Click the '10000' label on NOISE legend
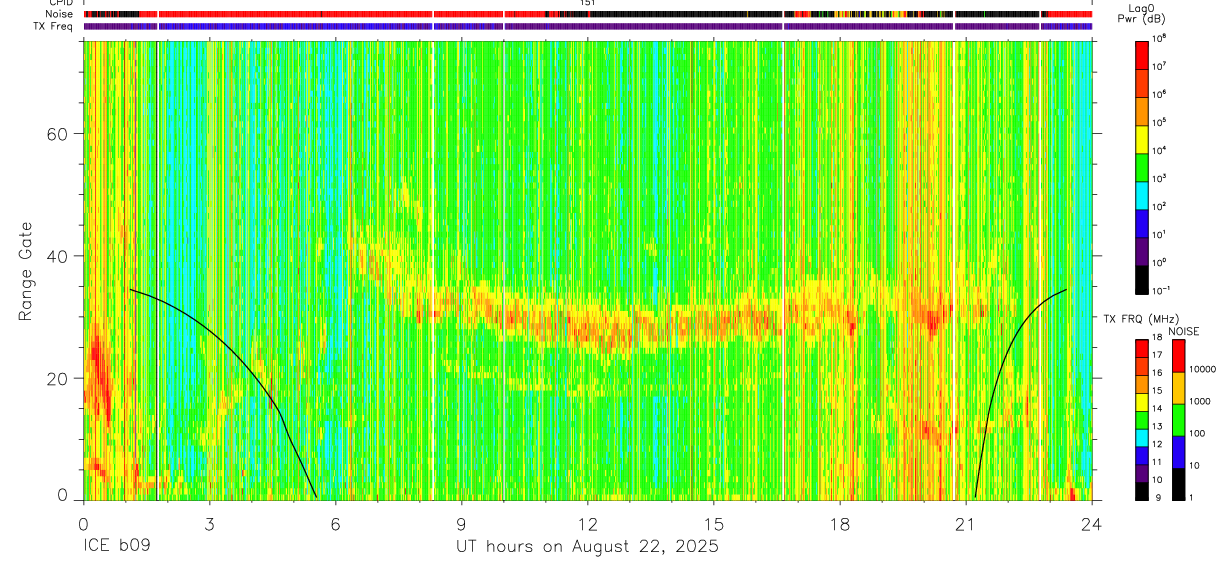The width and height of the screenshot is (1228, 567). [1204, 368]
